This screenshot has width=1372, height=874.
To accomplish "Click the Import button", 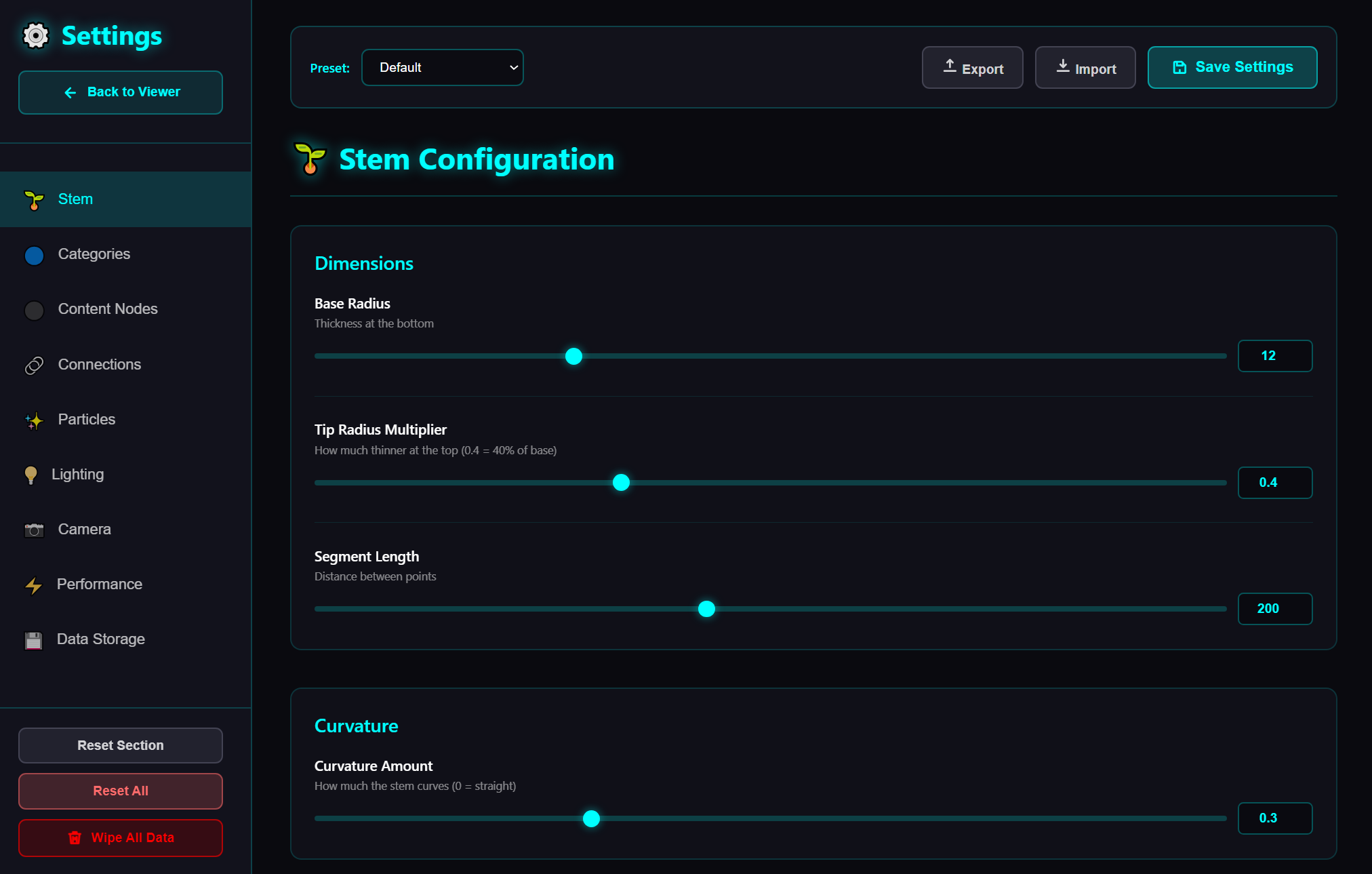I will click(x=1085, y=68).
